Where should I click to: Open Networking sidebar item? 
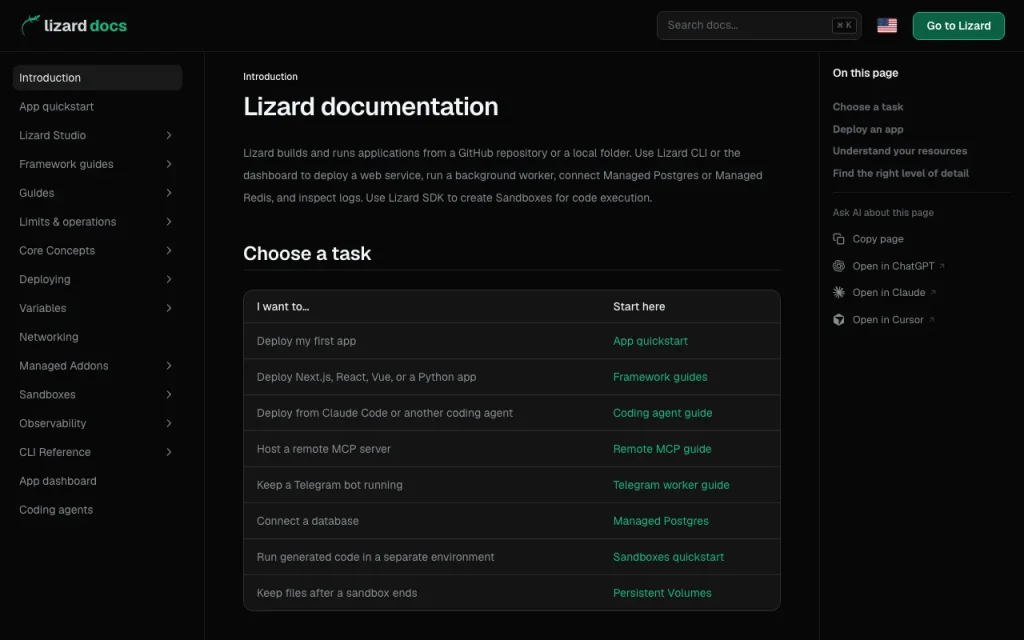[48, 337]
